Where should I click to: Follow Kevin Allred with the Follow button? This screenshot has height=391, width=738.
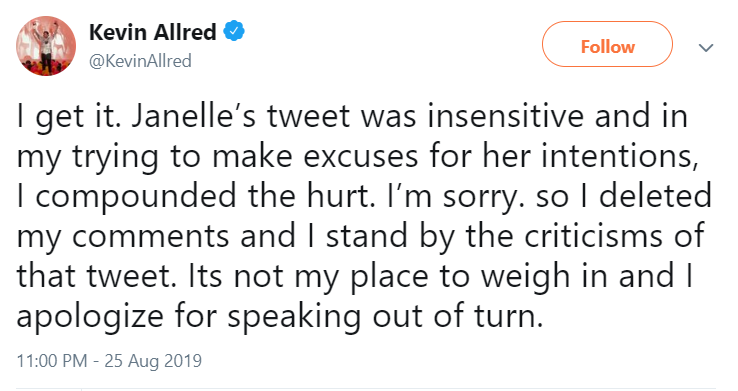tap(607, 45)
